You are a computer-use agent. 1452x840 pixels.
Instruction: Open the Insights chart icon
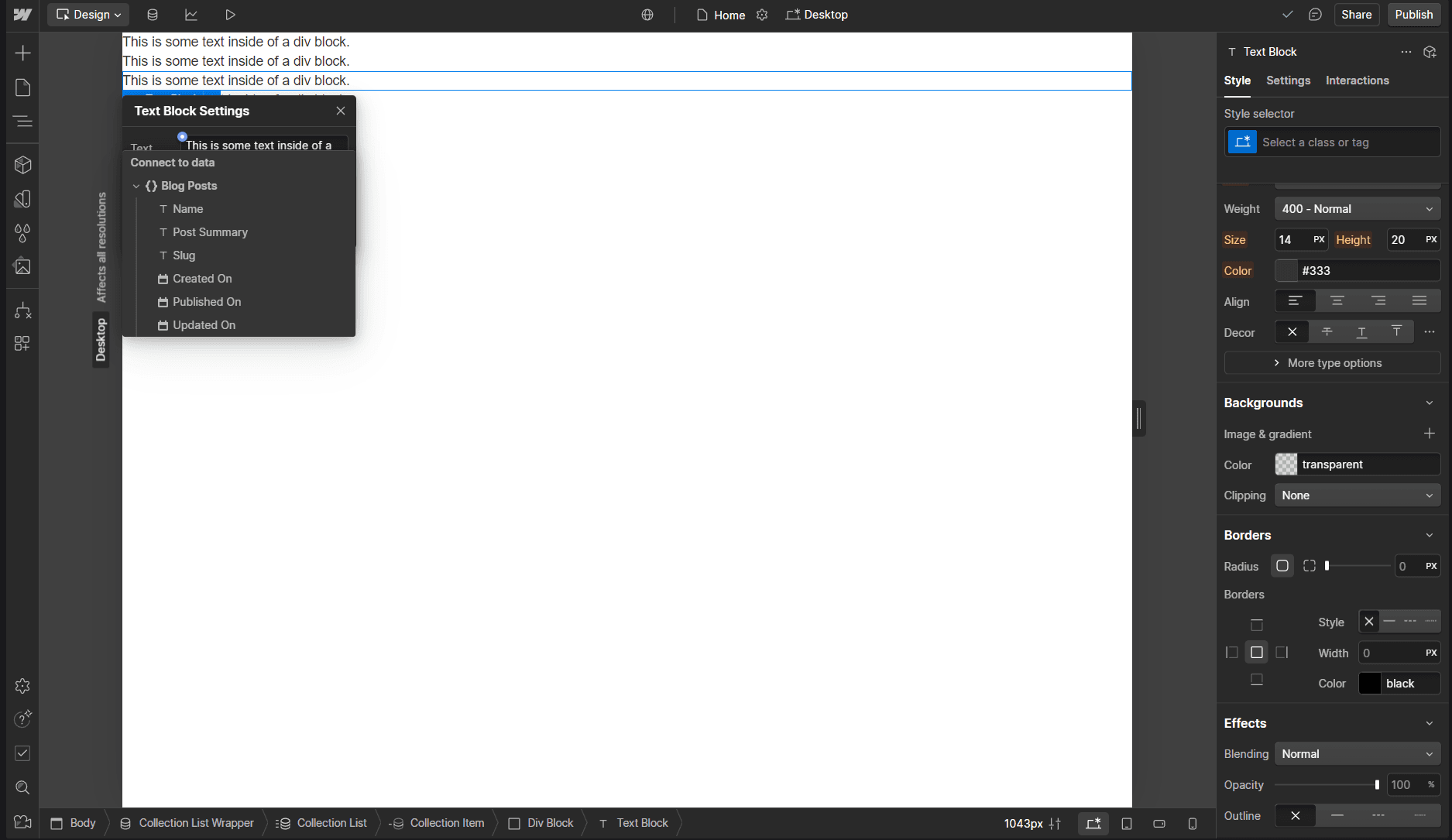point(191,15)
